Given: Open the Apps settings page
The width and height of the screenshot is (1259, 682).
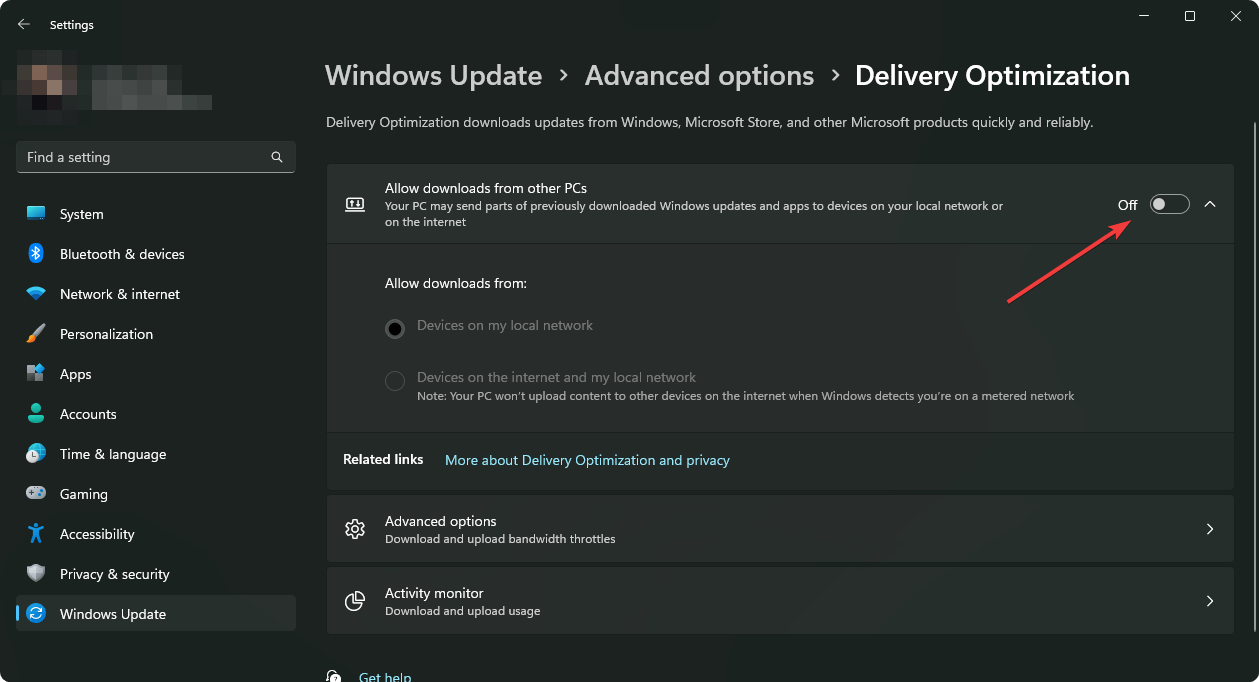Looking at the screenshot, I should 156,374.
